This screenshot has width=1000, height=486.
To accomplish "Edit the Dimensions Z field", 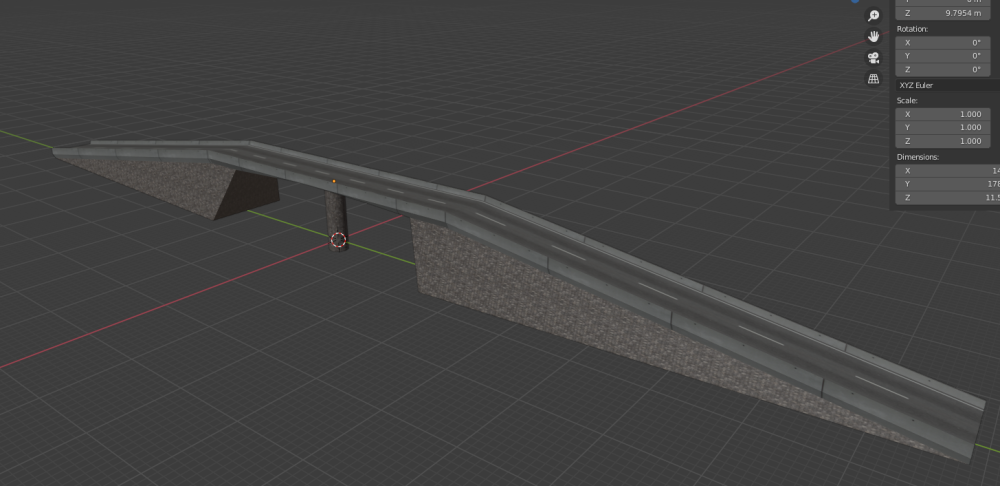I will [x=944, y=197].
